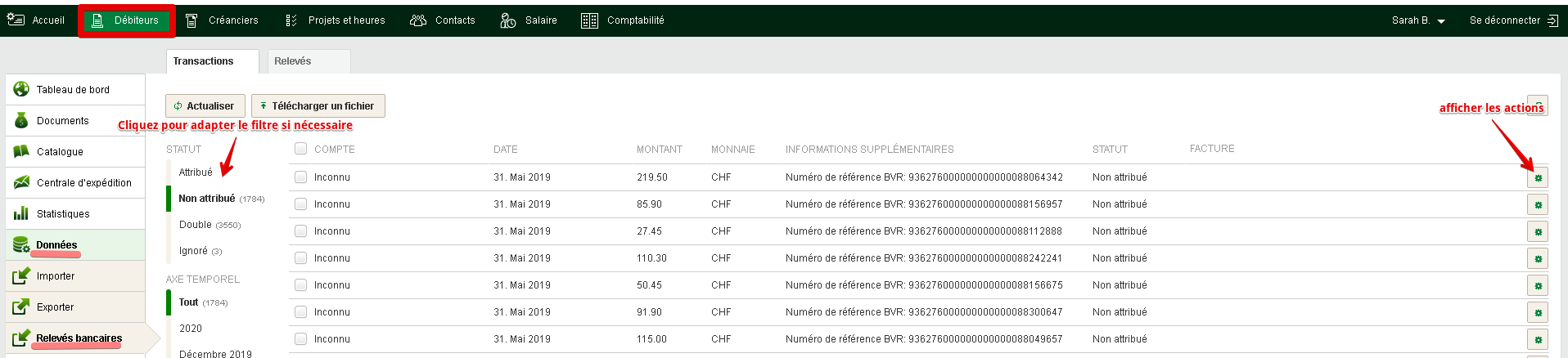Screen dimensions: 1568x358
Task: Click BVR reference ending 88242241
Action: point(924,258)
